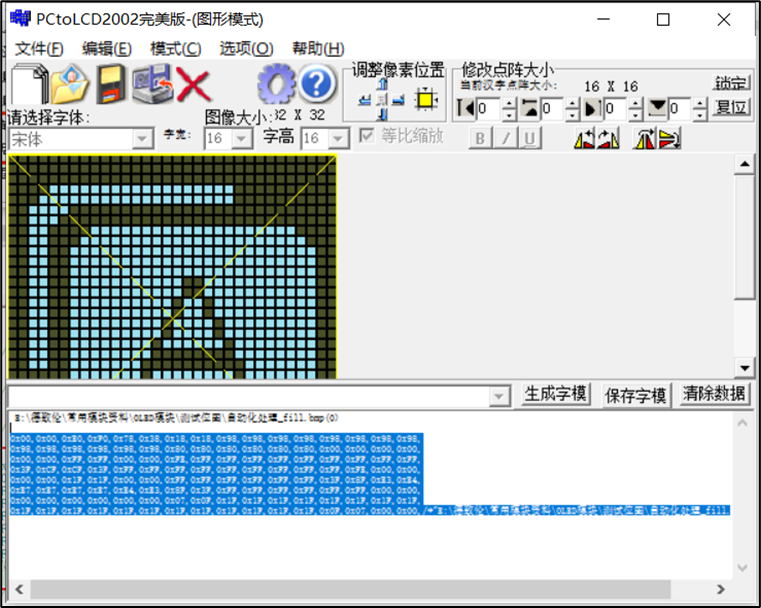Screen dimensions: 761x608
Task: Flip image horizontally with mirror icon
Action: [x=645, y=139]
